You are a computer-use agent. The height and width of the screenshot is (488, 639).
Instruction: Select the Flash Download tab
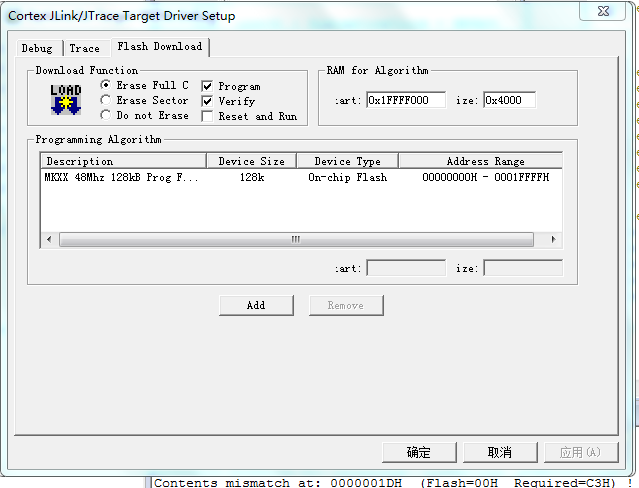coord(160,46)
